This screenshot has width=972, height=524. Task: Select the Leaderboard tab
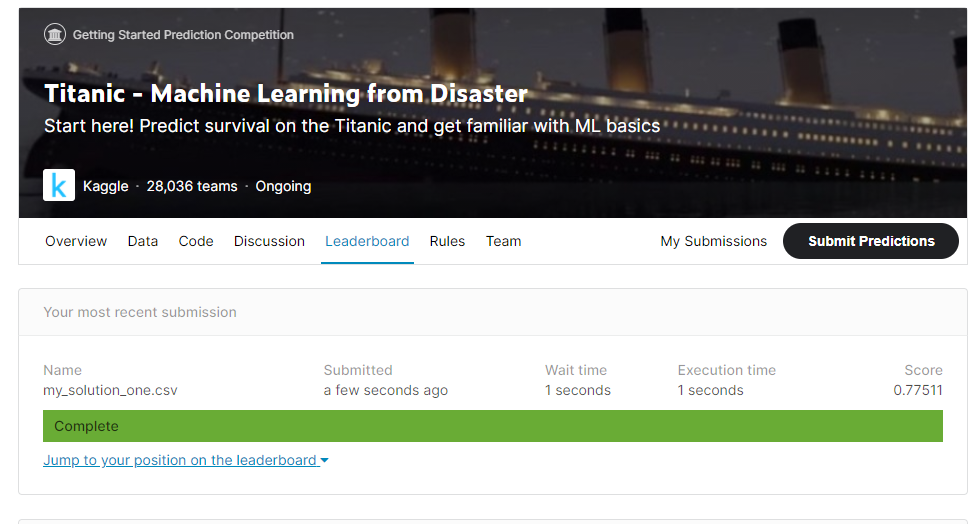pyautogui.click(x=367, y=241)
